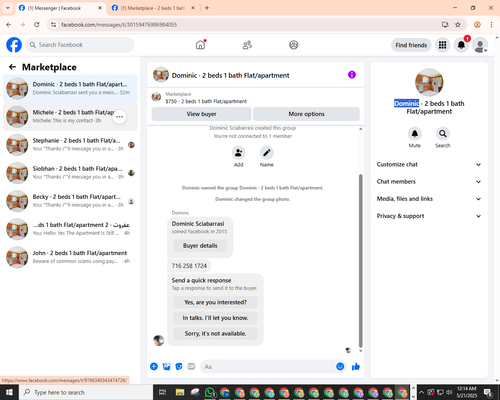
Task: Open Chrome's three-dot menu
Action: coord(491,24)
